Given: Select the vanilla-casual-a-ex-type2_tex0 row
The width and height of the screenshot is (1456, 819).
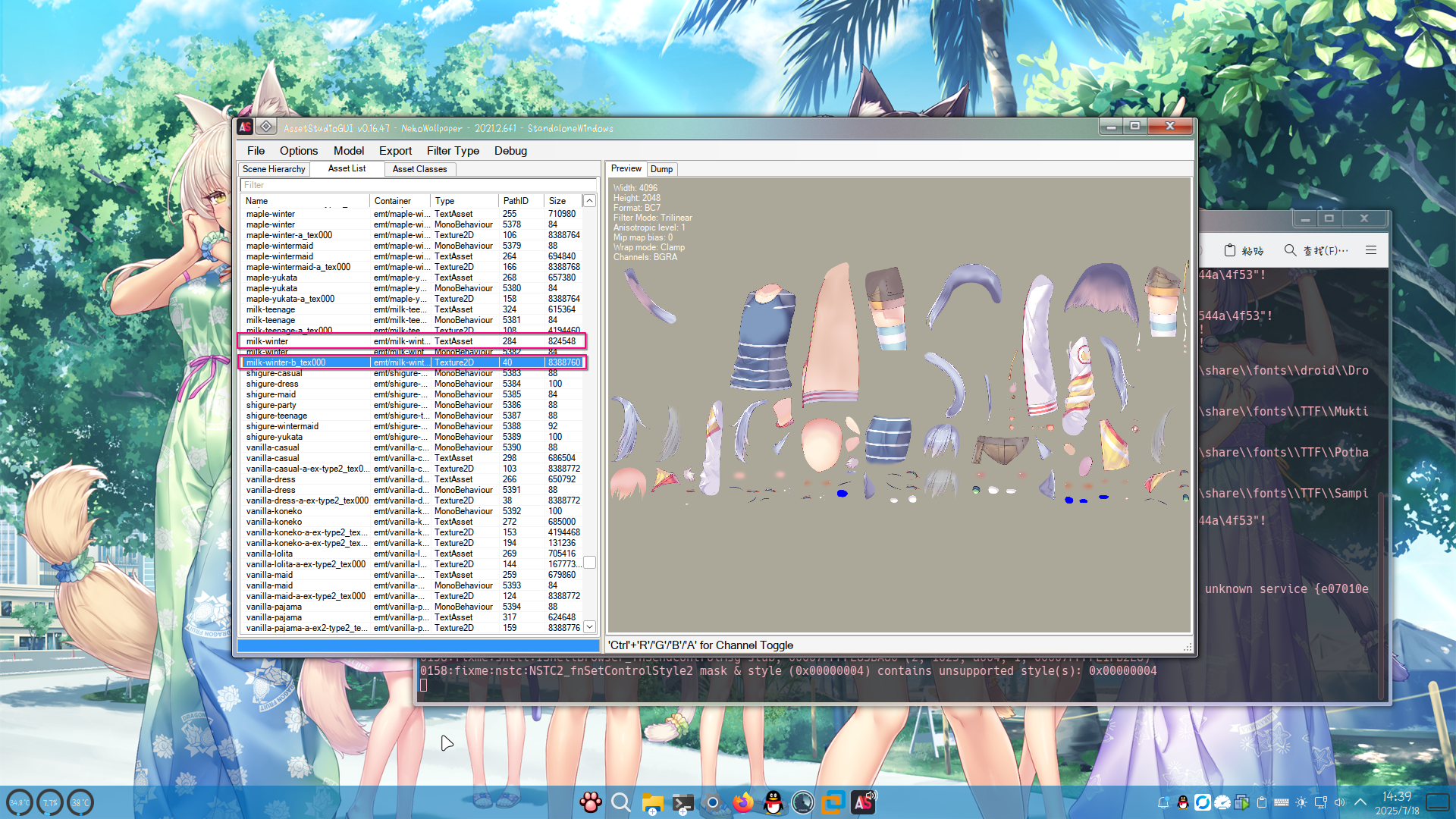Looking at the screenshot, I should (412, 469).
